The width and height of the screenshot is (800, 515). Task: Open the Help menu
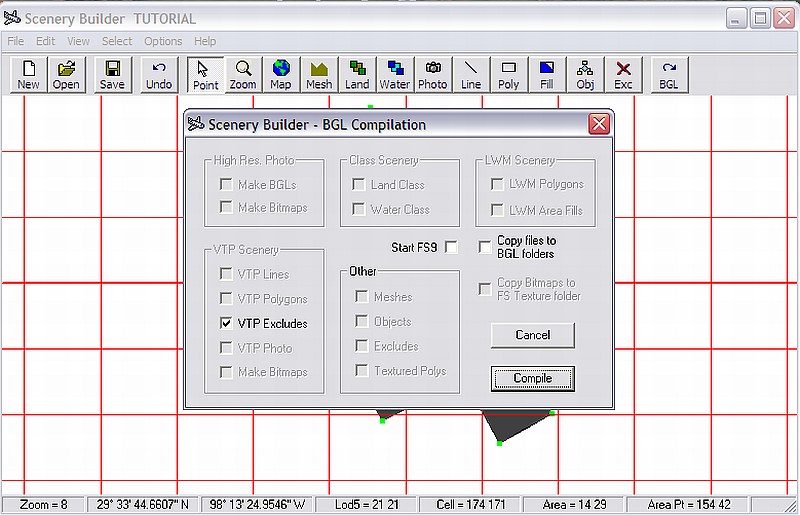coord(205,41)
